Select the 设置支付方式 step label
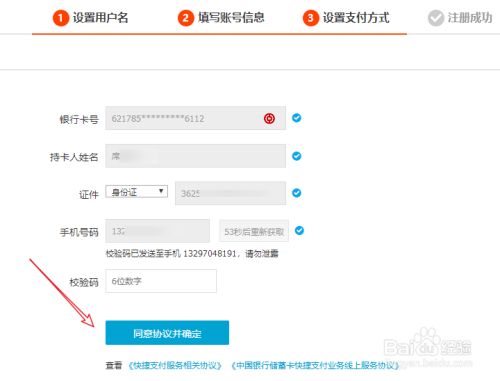This screenshot has height=381, width=500. tap(356, 18)
